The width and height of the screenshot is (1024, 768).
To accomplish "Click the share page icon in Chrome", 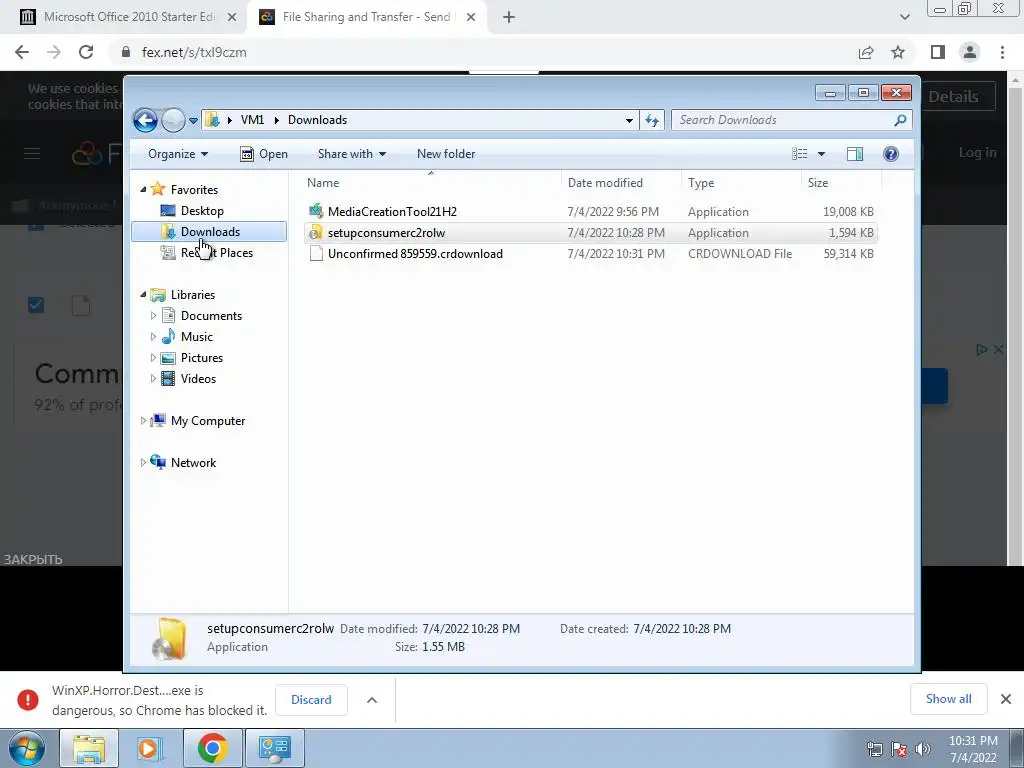I will [x=866, y=52].
